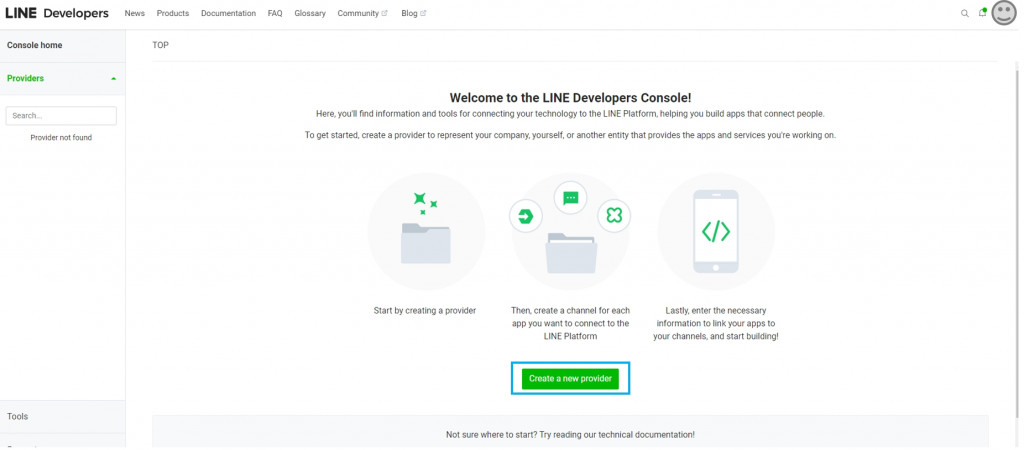The image size is (1024, 450).
Task: Collapse the Providers section arrow
Action: (x=114, y=78)
